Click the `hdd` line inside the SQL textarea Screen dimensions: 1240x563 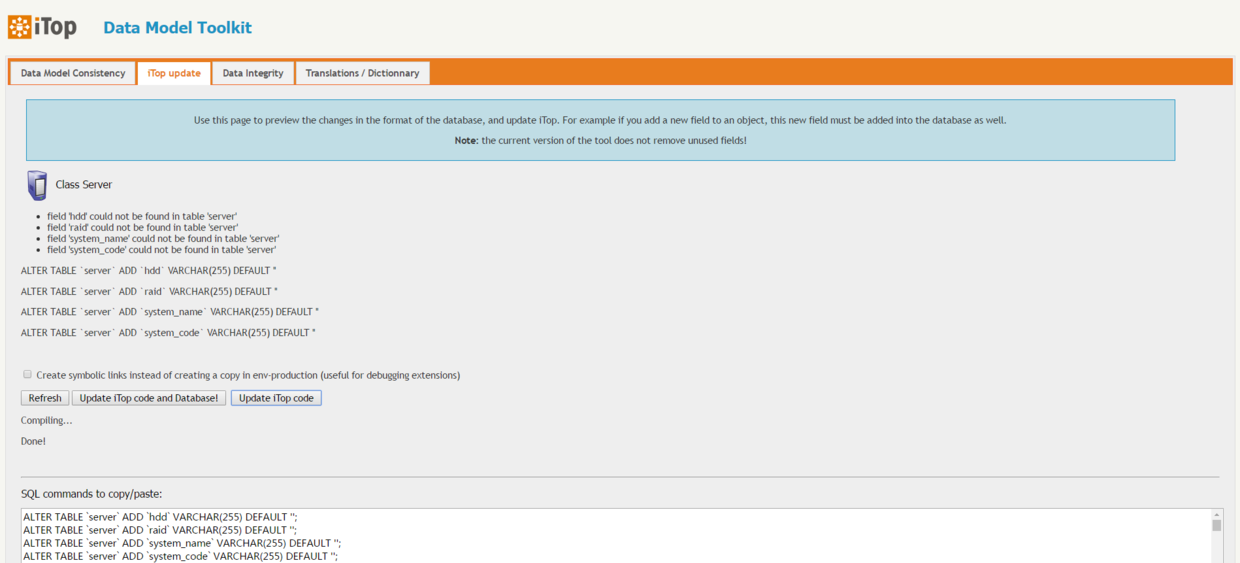point(160,517)
